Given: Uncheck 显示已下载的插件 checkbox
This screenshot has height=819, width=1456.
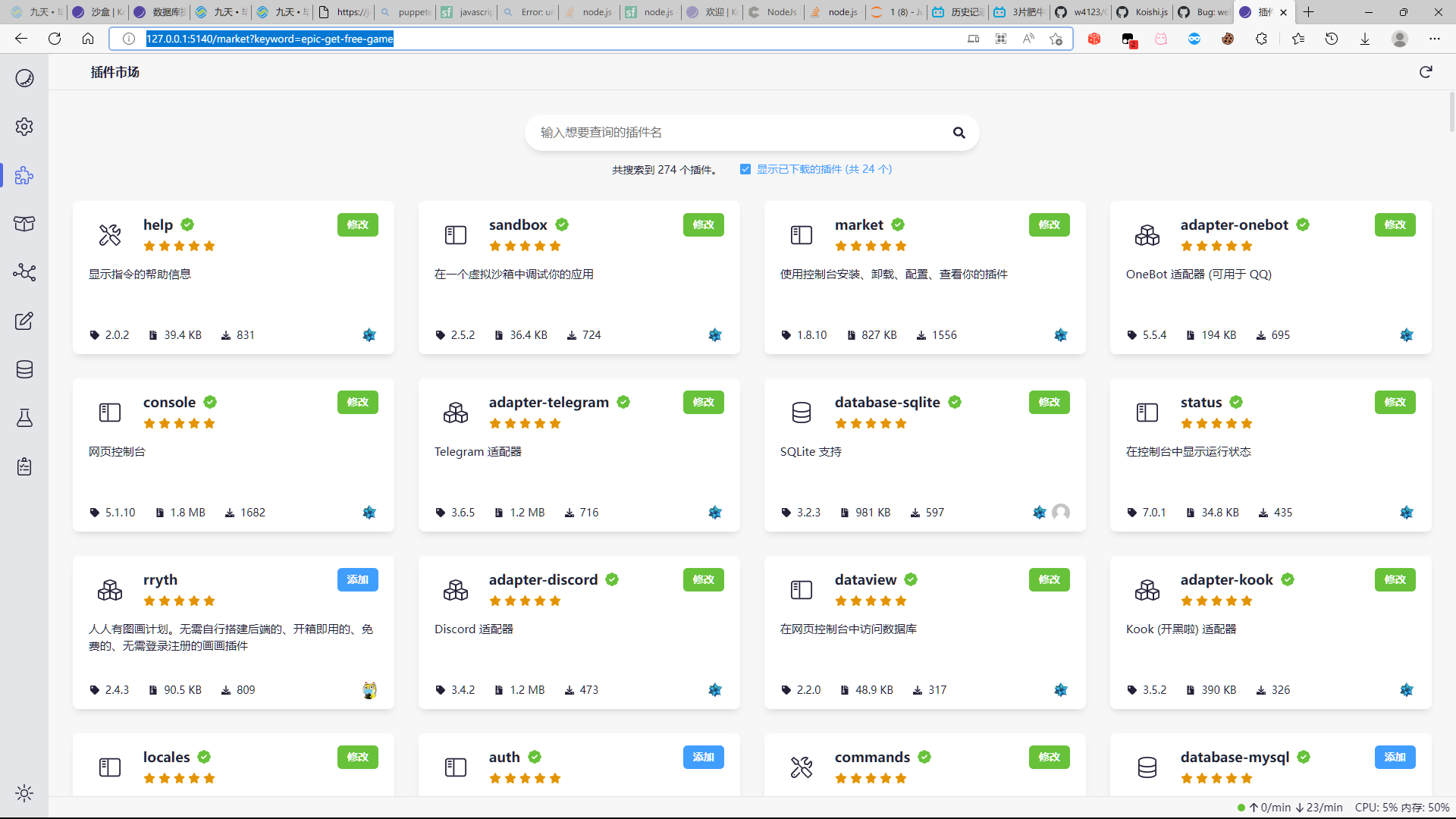Looking at the screenshot, I should (x=745, y=169).
